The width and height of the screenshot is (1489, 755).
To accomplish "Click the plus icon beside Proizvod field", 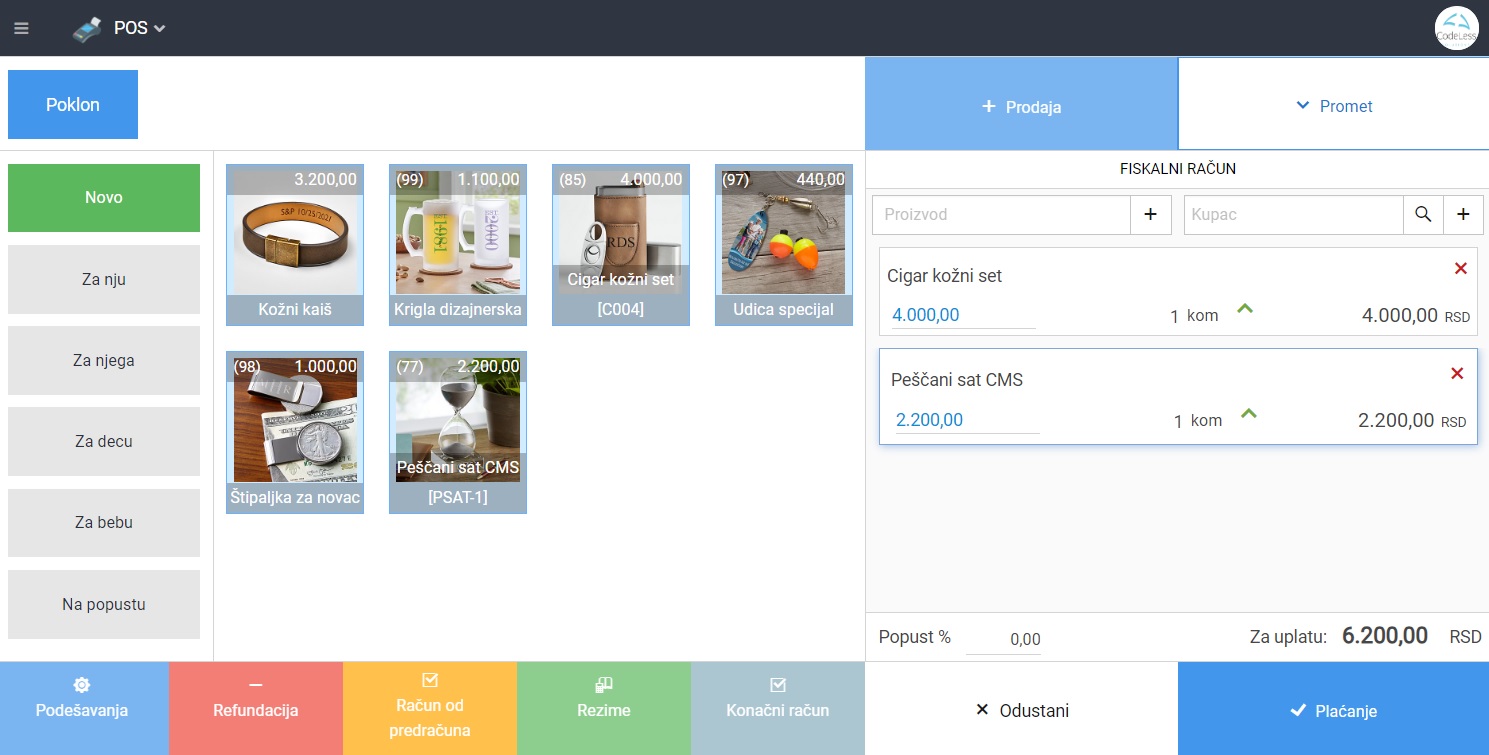I will click(x=1150, y=214).
